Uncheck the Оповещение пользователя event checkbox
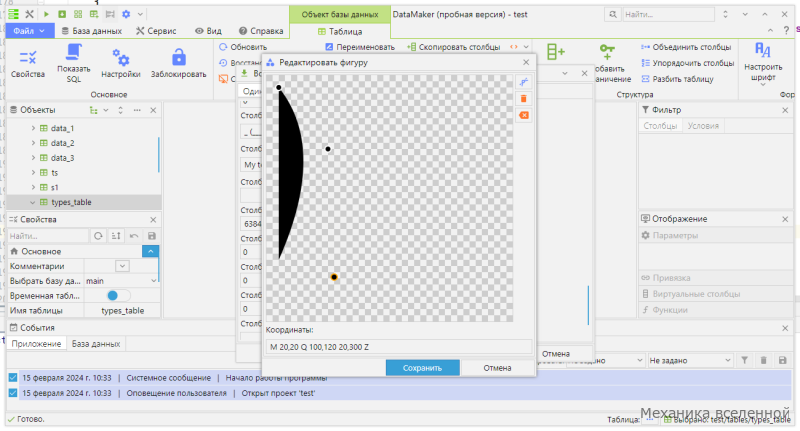 (13, 393)
